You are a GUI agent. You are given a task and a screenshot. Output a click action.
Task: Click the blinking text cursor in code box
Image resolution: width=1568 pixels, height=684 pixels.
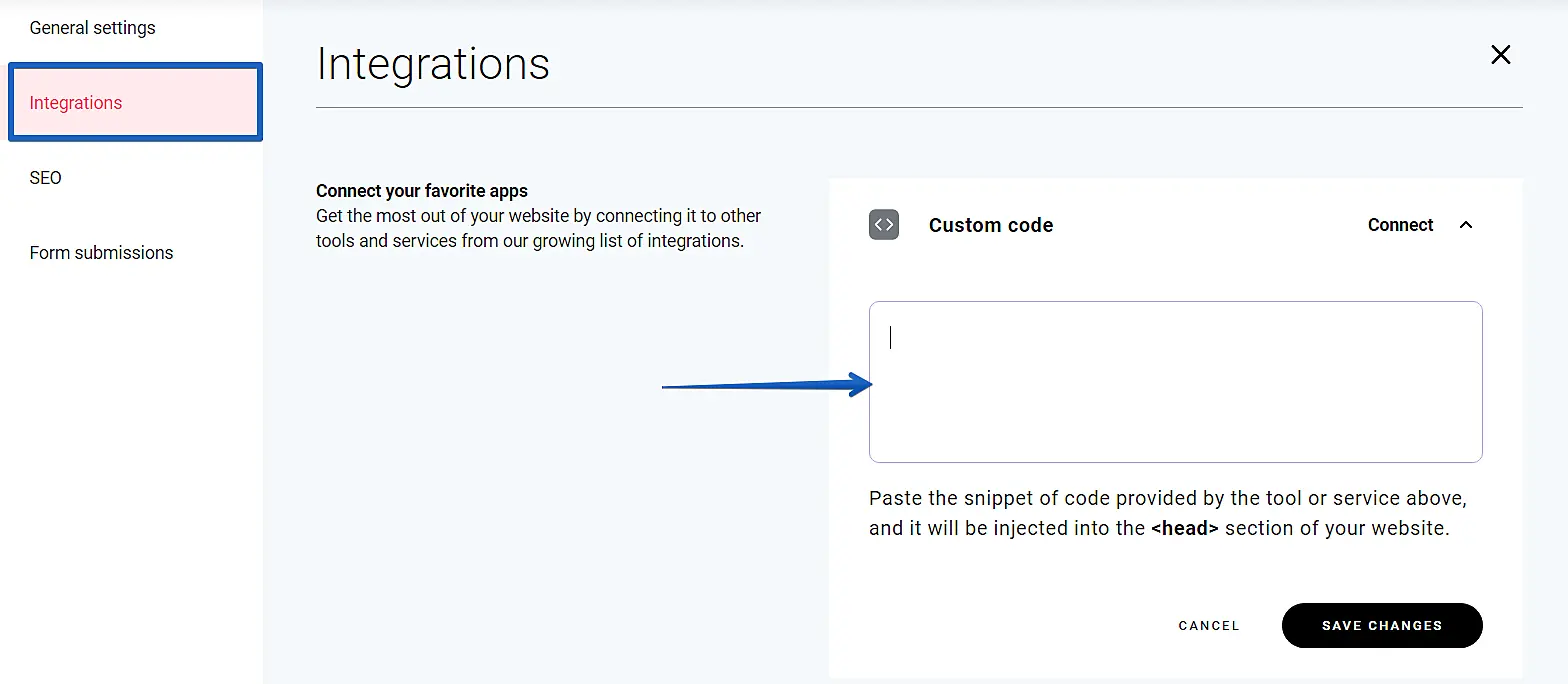pyautogui.click(x=890, y=338)
